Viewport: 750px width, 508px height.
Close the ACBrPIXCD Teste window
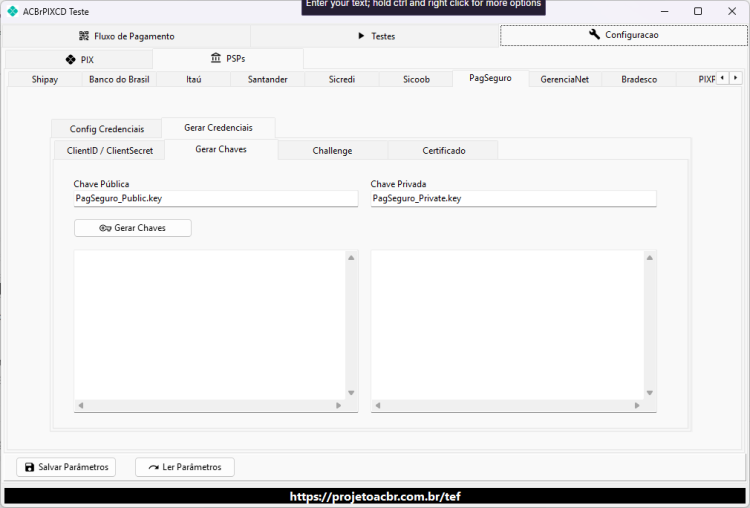click(x=732, y=11)
